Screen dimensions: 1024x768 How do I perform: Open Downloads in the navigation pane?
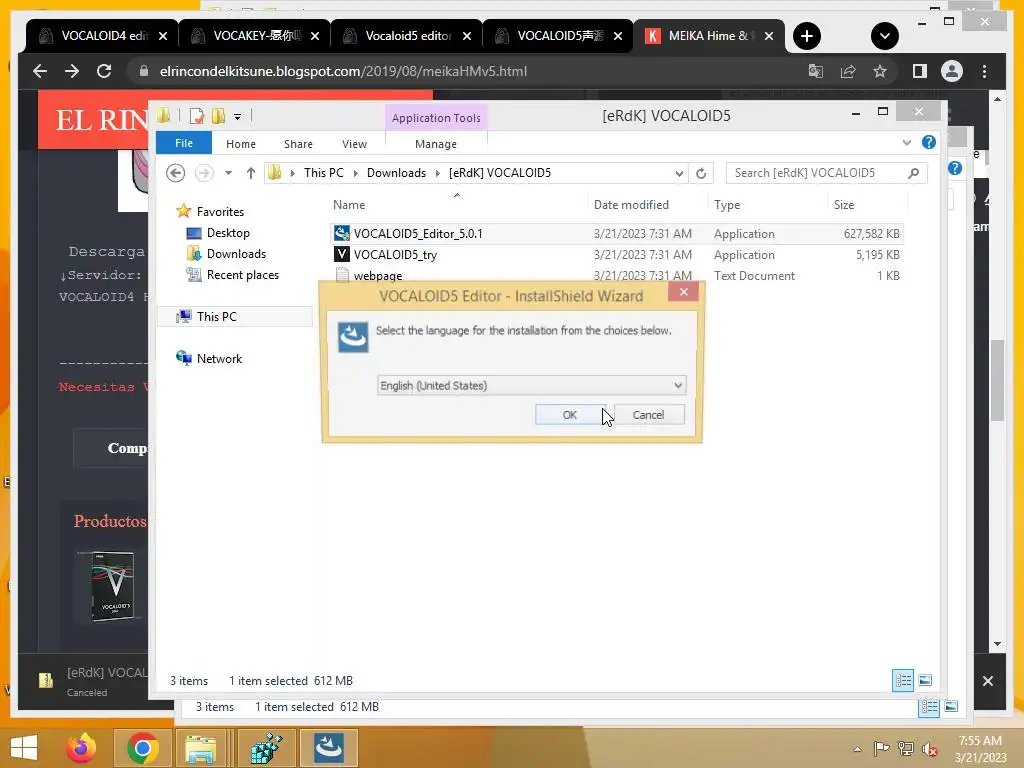236,253
